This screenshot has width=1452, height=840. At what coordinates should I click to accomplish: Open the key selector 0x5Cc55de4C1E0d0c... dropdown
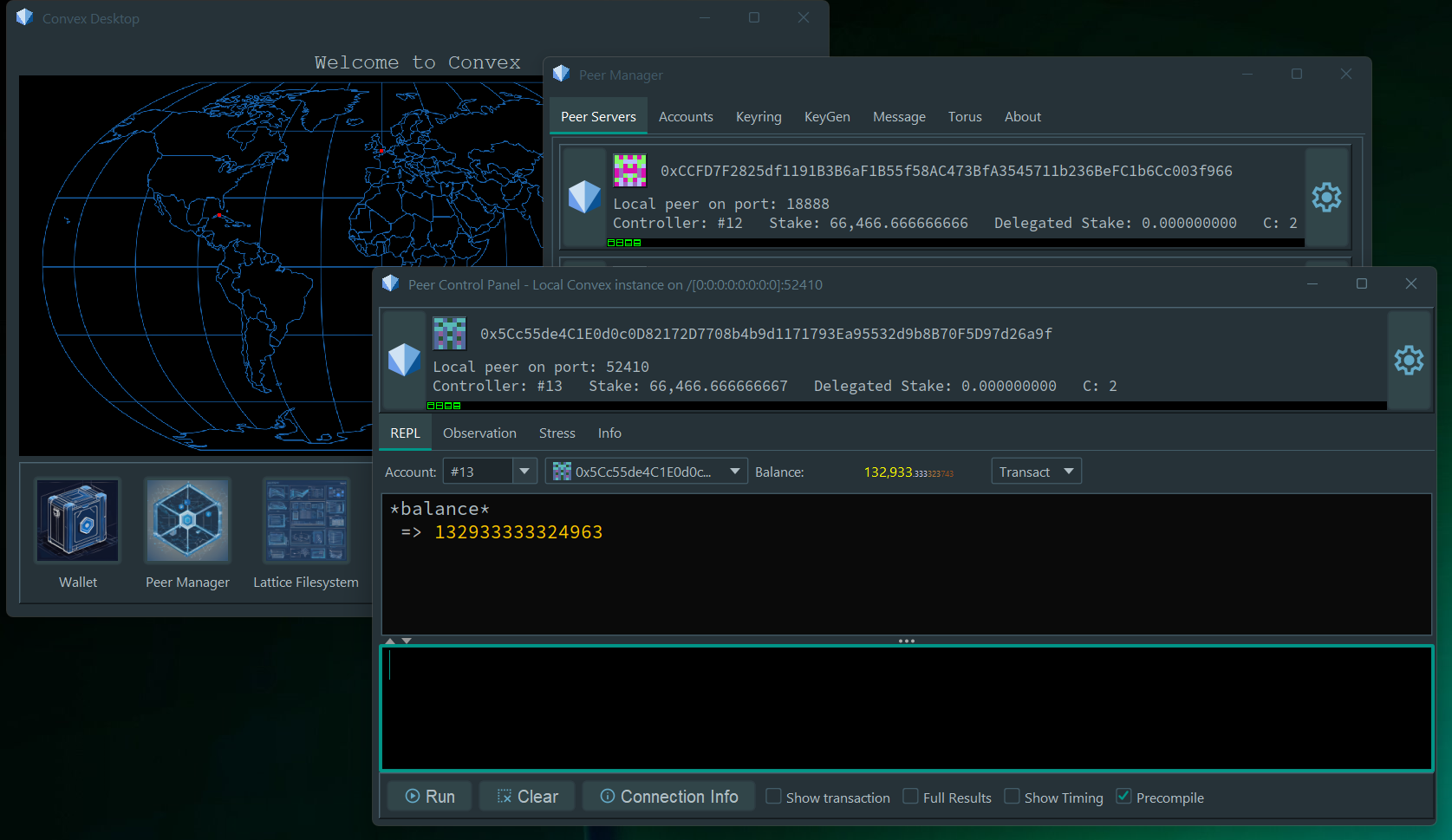(646, 472)
